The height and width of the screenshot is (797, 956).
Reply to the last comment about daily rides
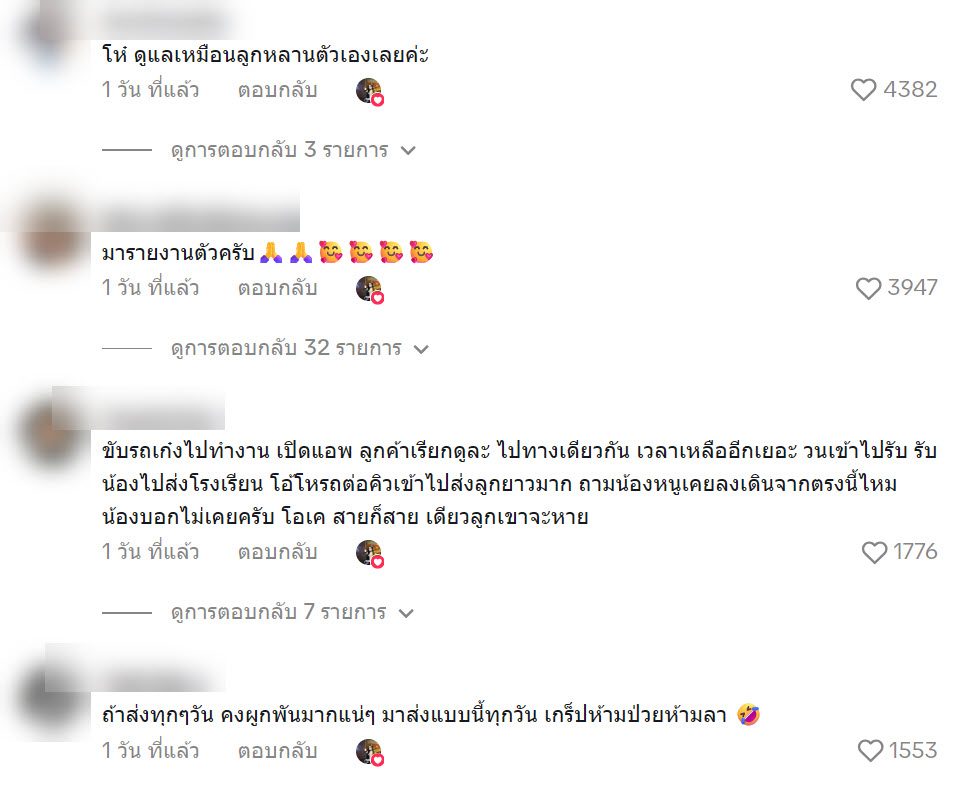coord(277,750)
